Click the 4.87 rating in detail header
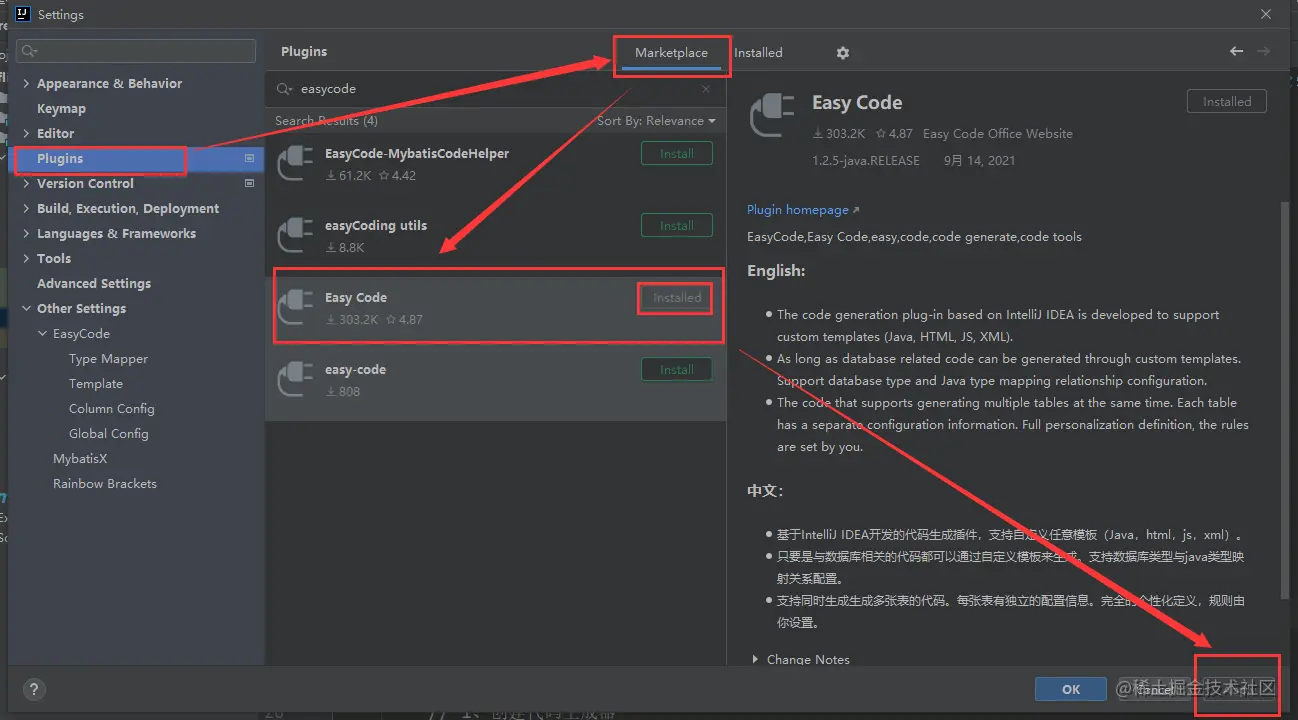 click(894, 134)
